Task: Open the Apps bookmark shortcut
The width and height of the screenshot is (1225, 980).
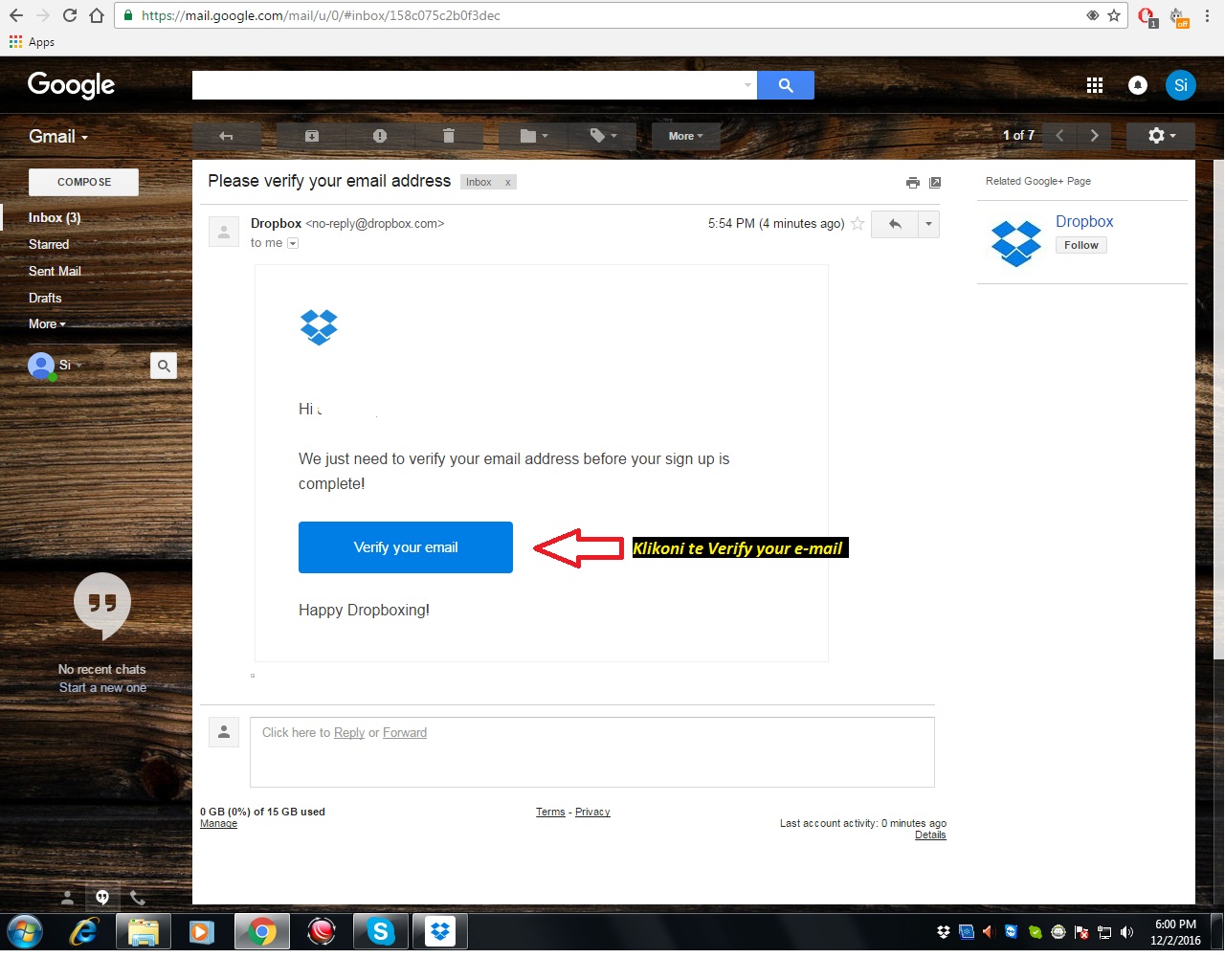Action: pos(32,42)
